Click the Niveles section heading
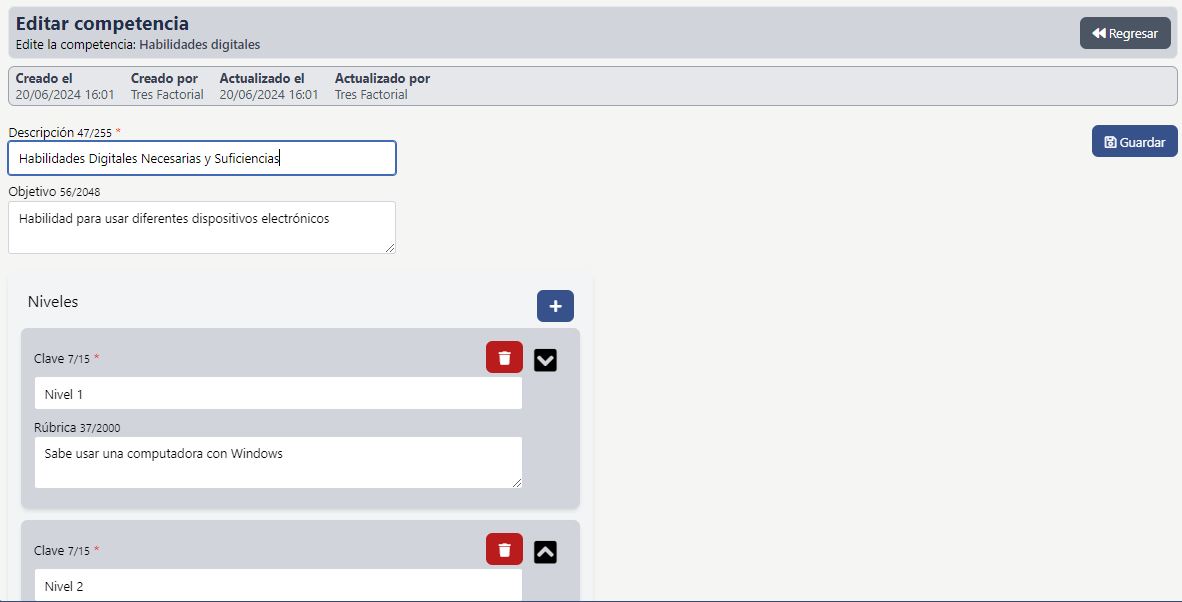The height and width of the screenshot is (602, 1182). pos(53,301)
